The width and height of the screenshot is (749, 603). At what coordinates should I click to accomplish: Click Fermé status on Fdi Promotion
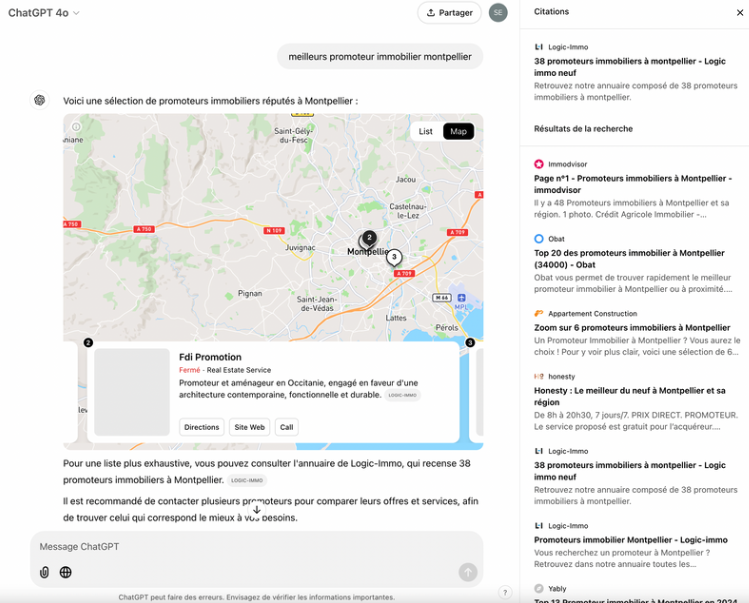click(190, 370)
